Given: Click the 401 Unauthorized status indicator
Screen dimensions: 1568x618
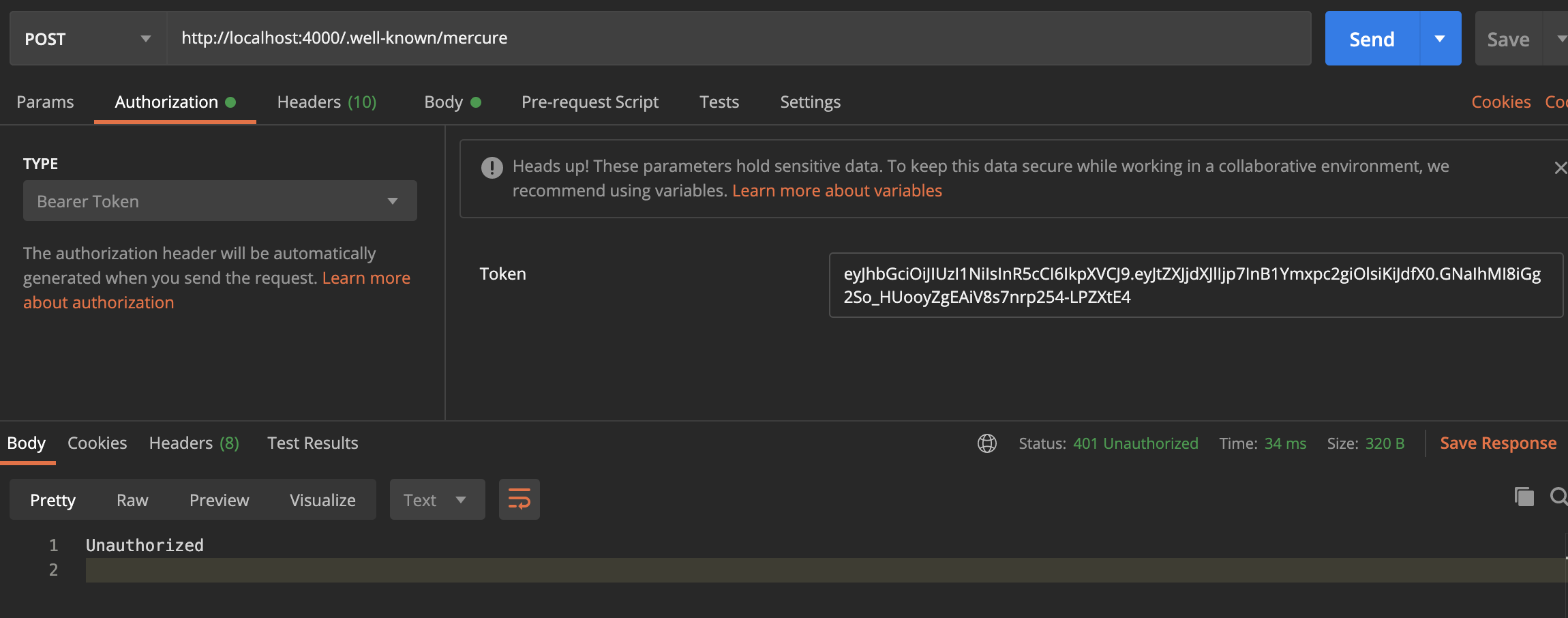Looking at the screenshot, I should coord(1136,443).
